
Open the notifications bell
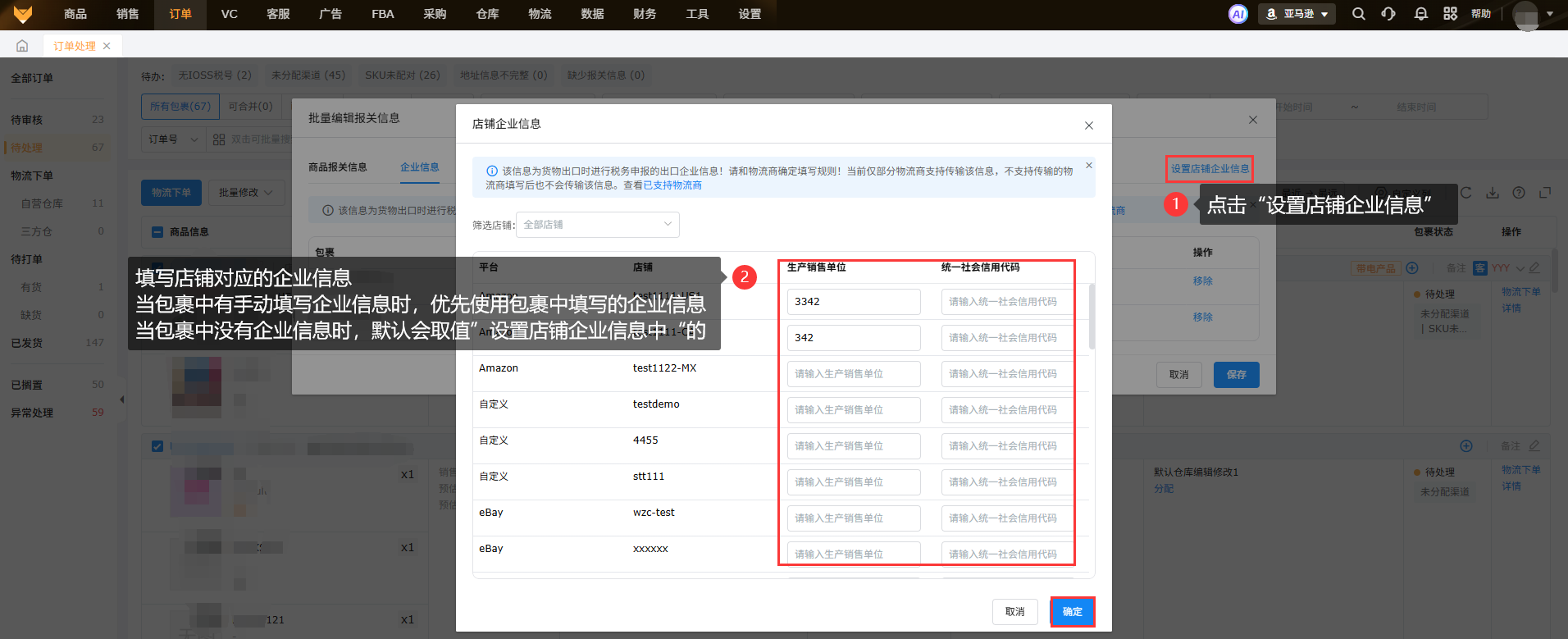click(x=1421, y=14)
